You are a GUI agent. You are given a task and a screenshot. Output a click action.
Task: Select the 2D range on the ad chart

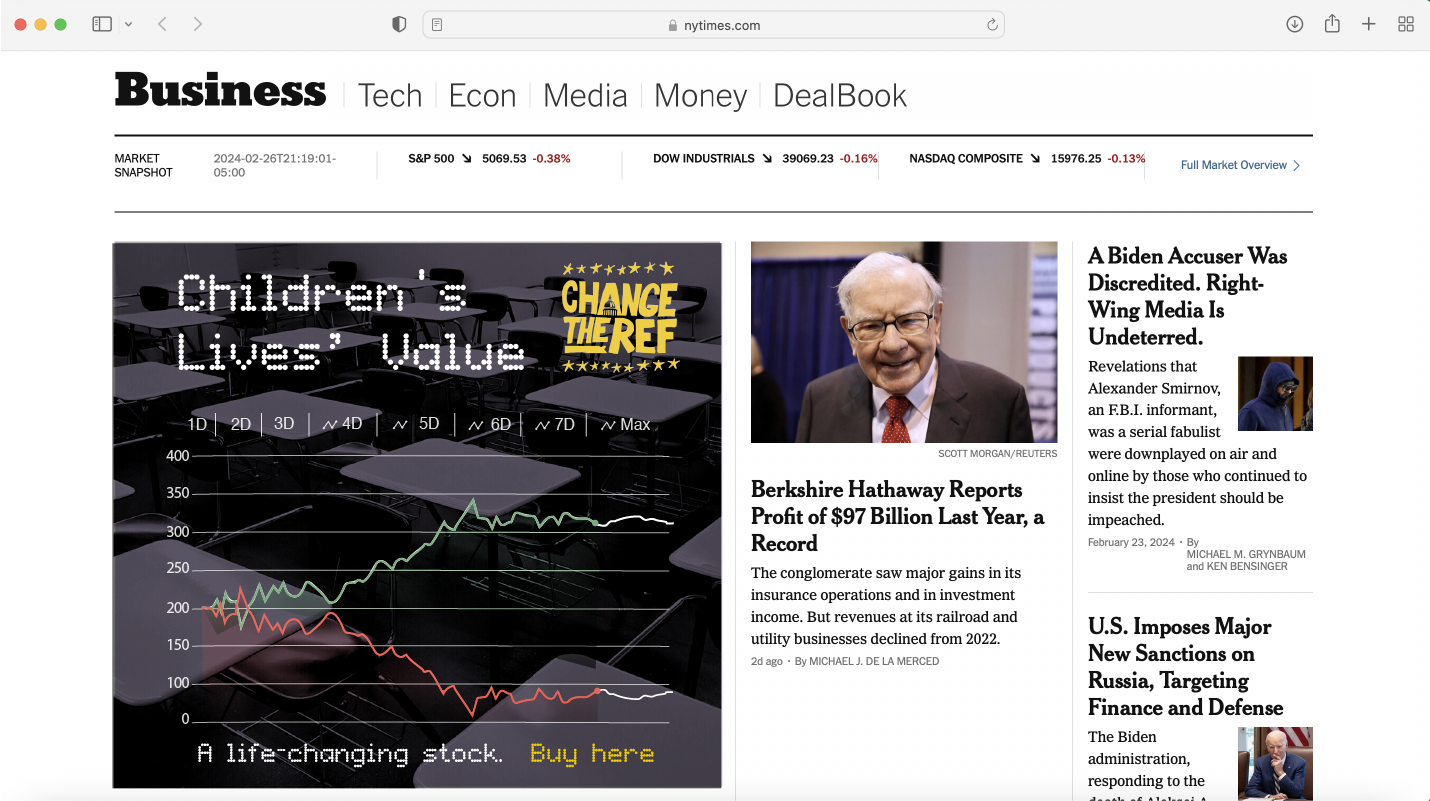(x=241, y=424)
